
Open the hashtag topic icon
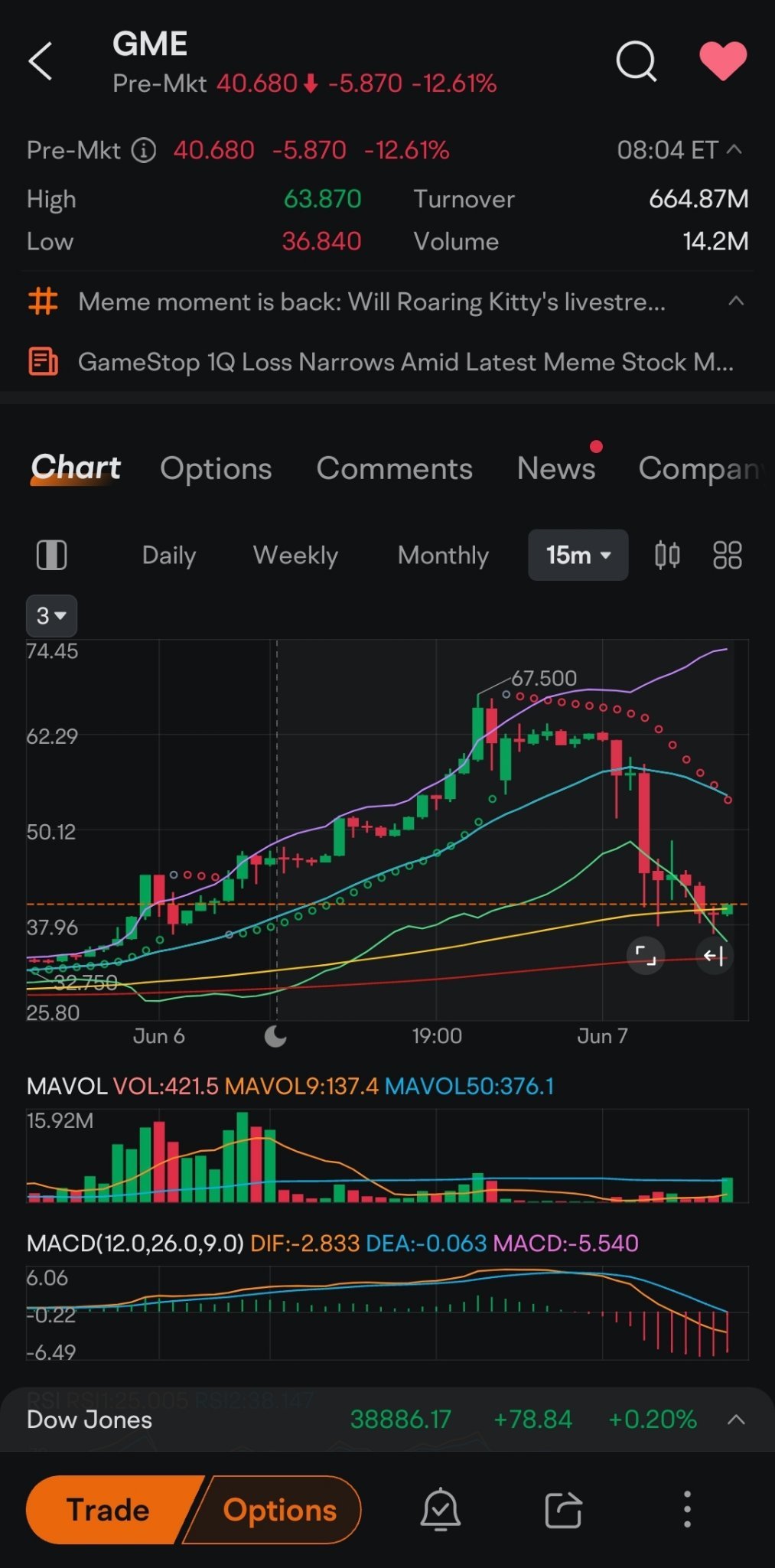coord(43,302)
